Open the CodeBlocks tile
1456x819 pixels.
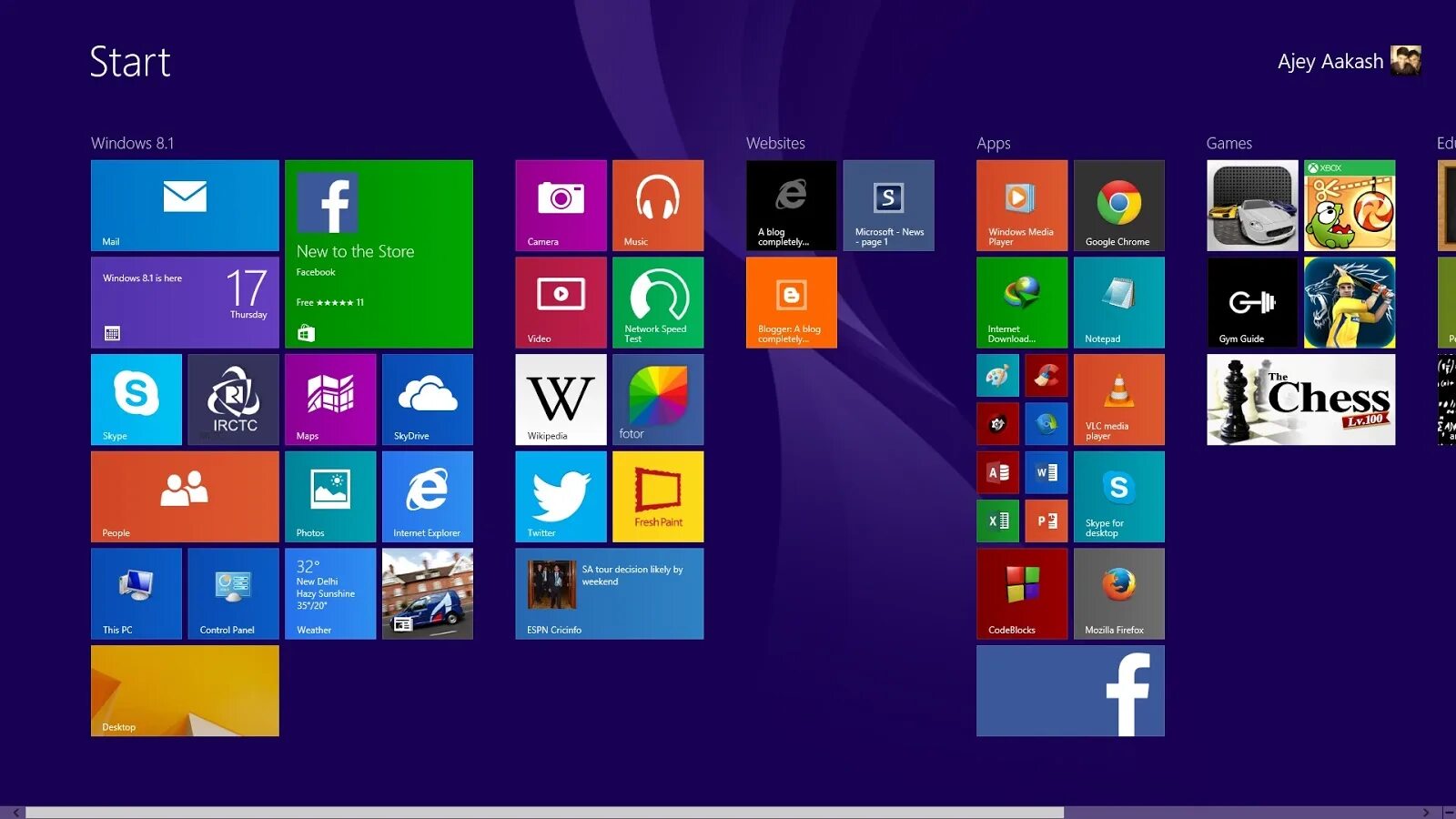[1022, 593]
